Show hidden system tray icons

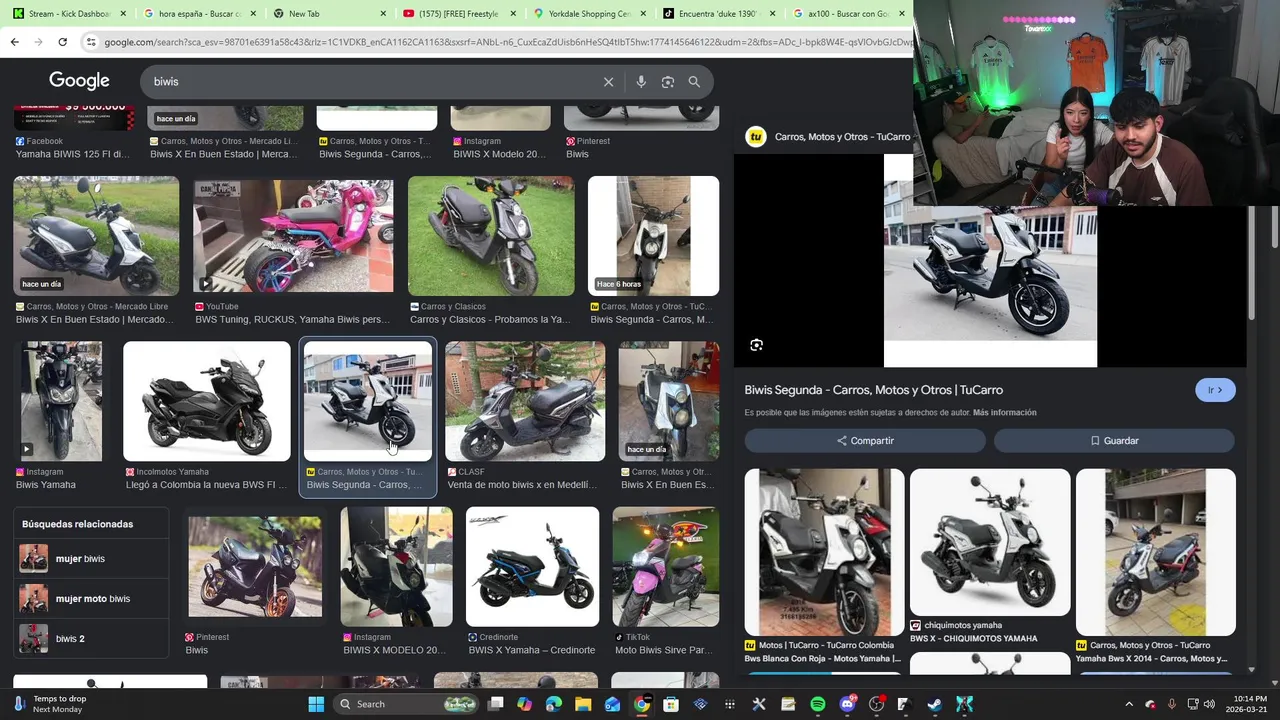[x=1129, y=704]
